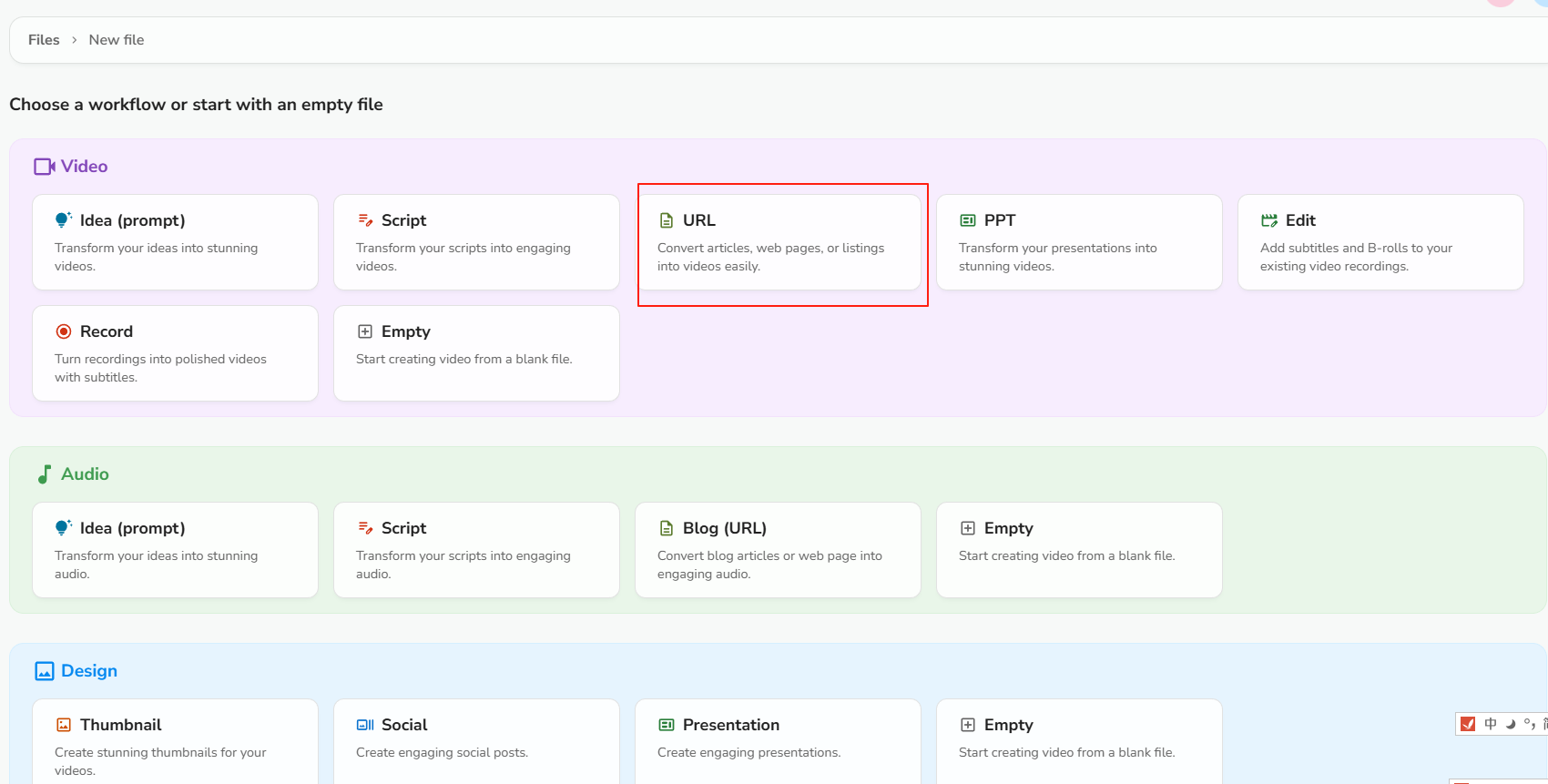
Task: Click the Thumbnail image icon
Action: (x=64, y=725)
